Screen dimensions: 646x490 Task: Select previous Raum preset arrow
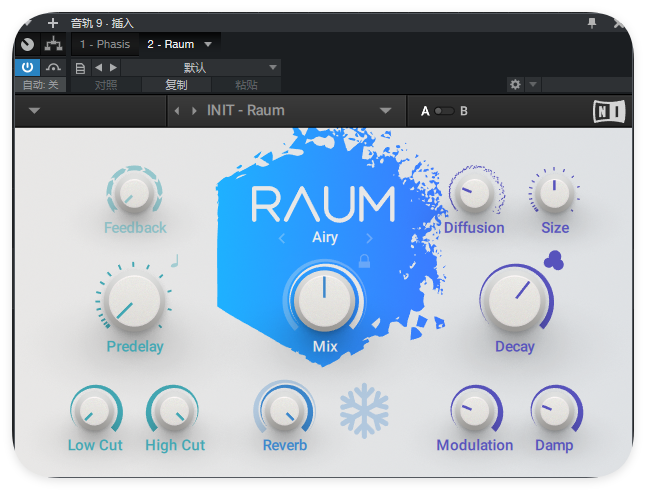(177, 111)
